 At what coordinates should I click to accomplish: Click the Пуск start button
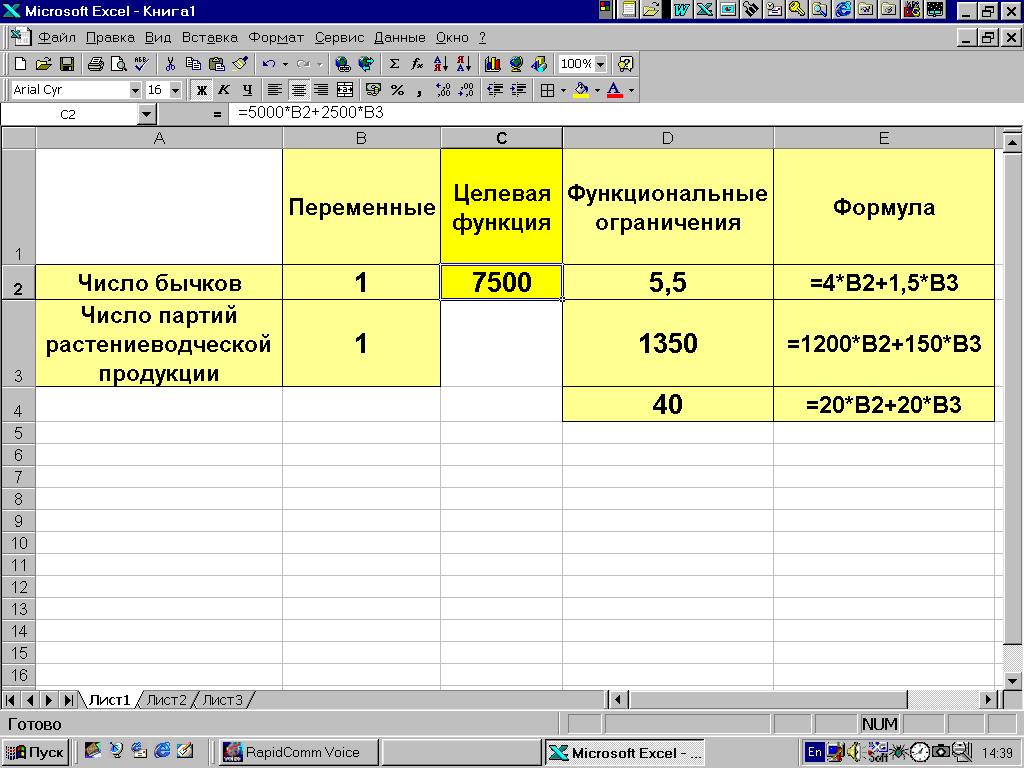[36, 752]
